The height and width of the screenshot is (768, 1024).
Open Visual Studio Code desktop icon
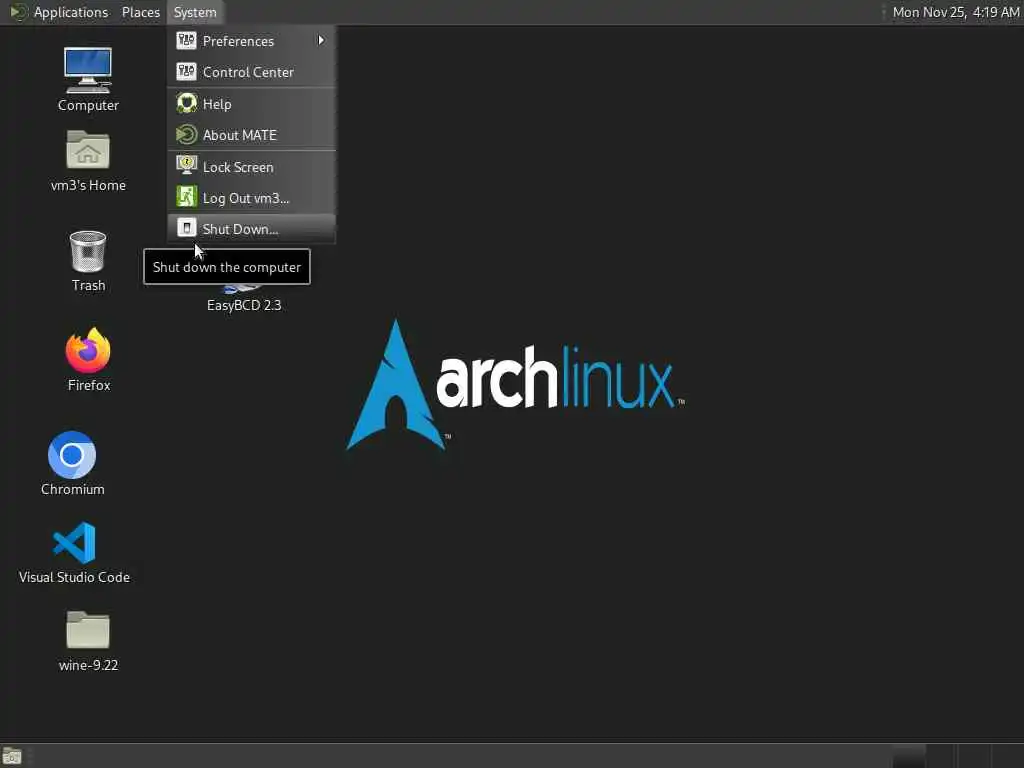74,543
